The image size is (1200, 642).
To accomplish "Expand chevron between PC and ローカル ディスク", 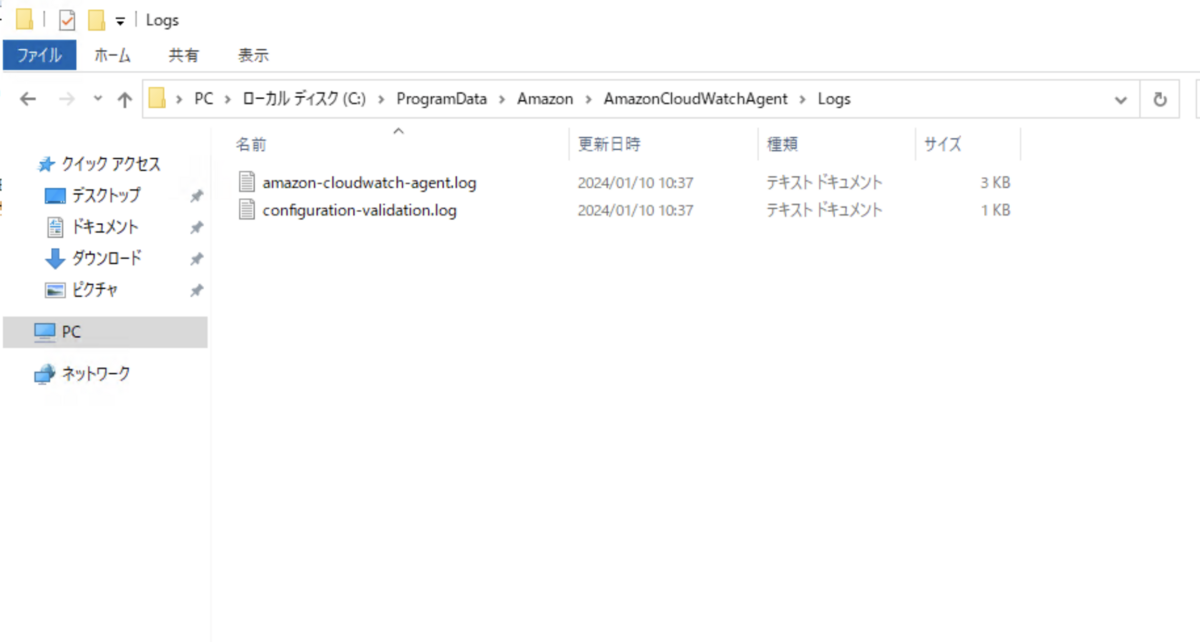I will point(228,99).
